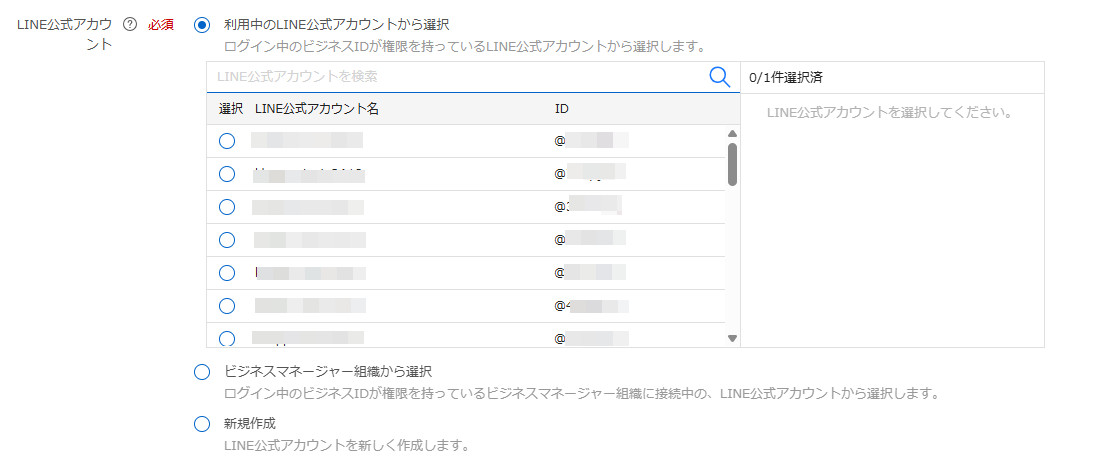Screen dimensions: 1095x464
Task: Click the 0/1件選択済 counter text
Action: pos(785,78)
